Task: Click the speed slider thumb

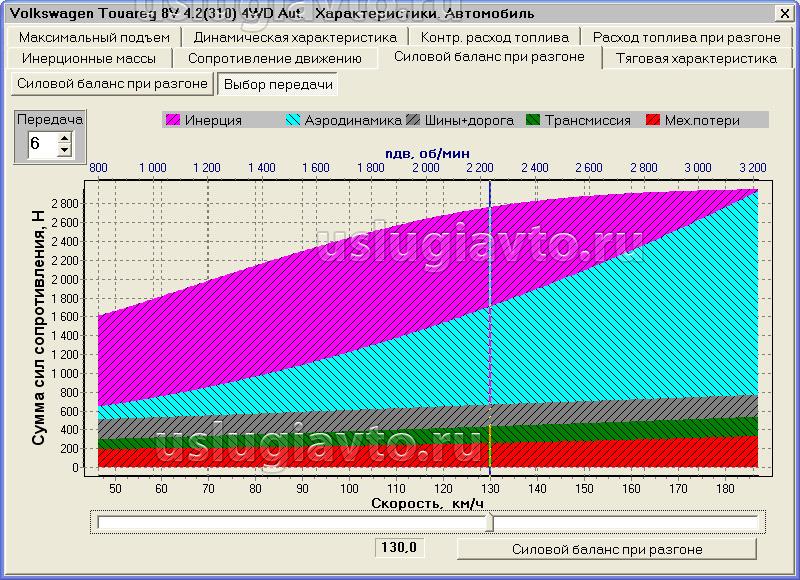Action: pos(489,522)
